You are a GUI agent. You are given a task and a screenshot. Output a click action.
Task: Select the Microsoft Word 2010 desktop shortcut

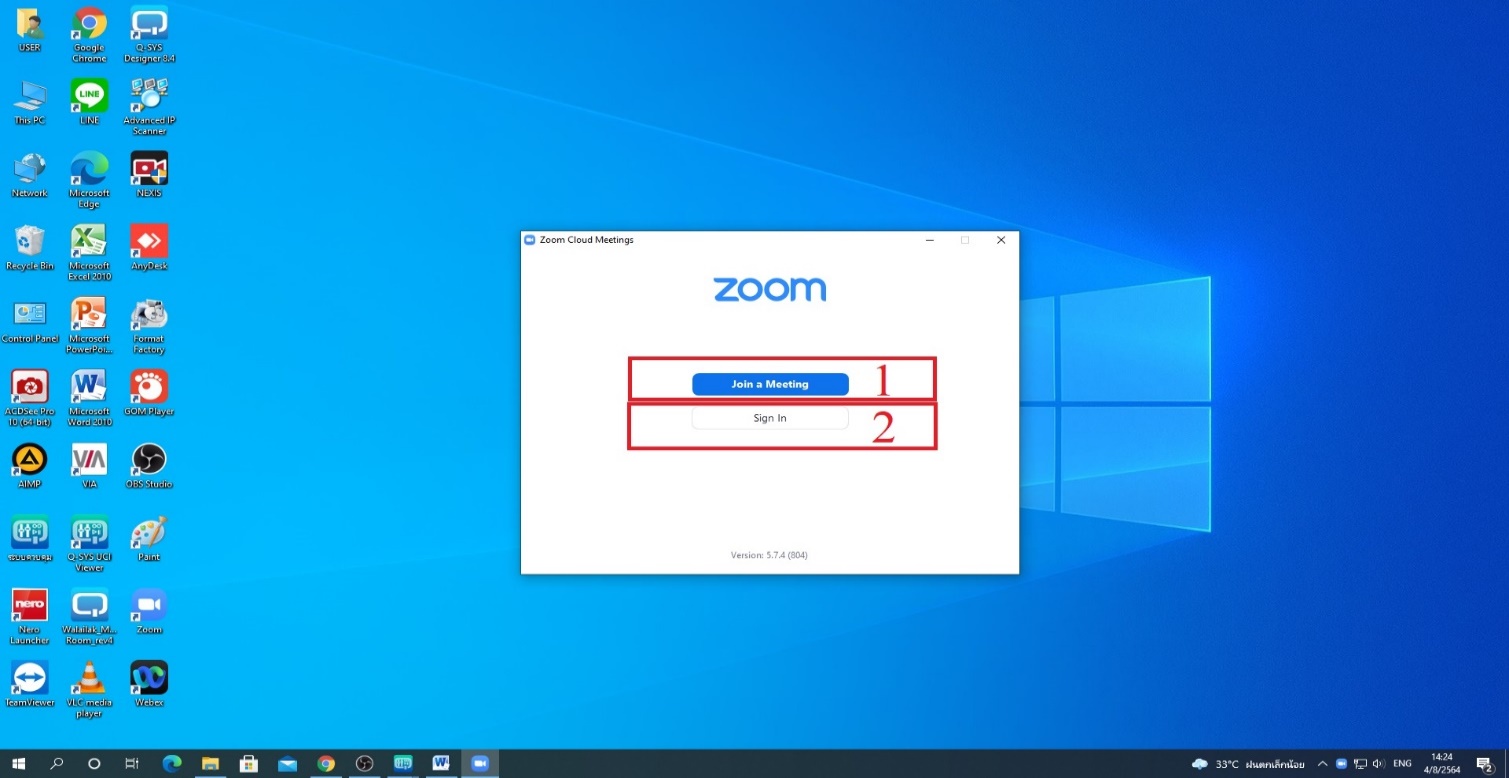[89, 398]
